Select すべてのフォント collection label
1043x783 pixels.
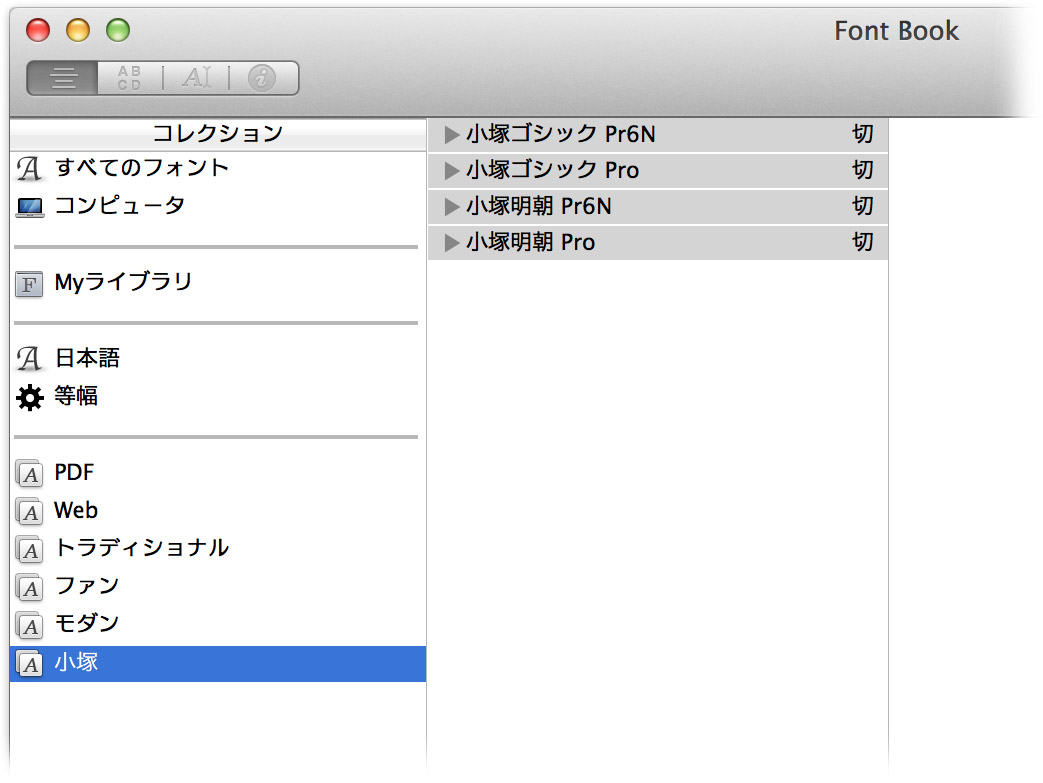(x=142, y=168)
